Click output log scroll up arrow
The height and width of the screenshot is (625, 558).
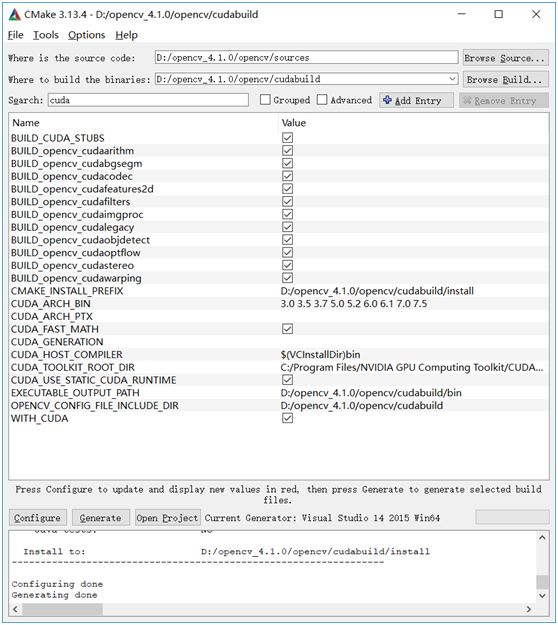542,537
